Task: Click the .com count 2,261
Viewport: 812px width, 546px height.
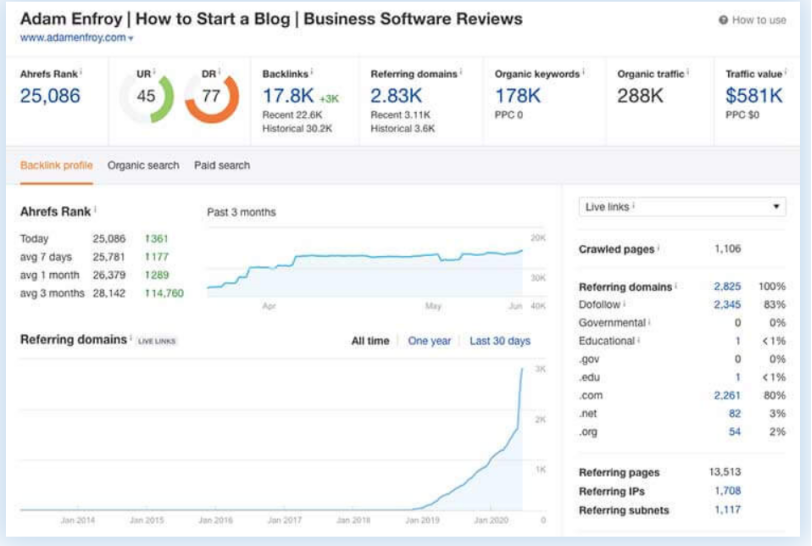Action: point(727,395)
